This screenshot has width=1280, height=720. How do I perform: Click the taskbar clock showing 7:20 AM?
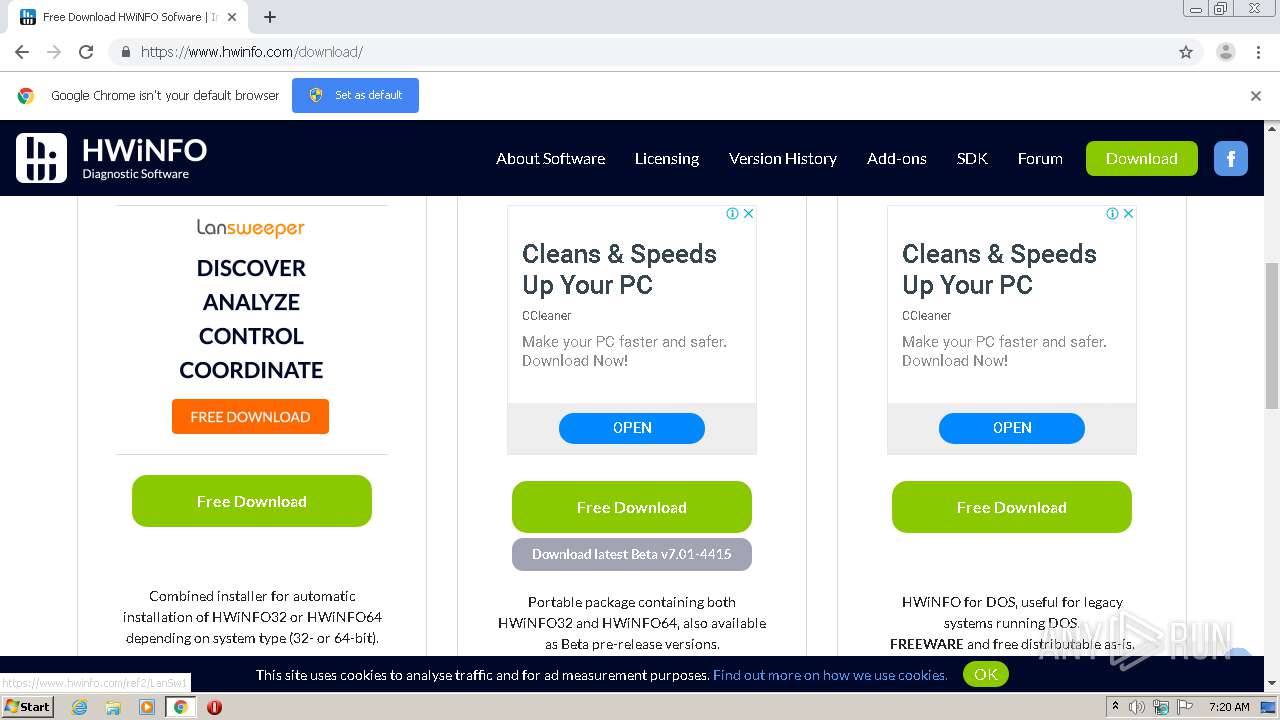[1229, 707]
